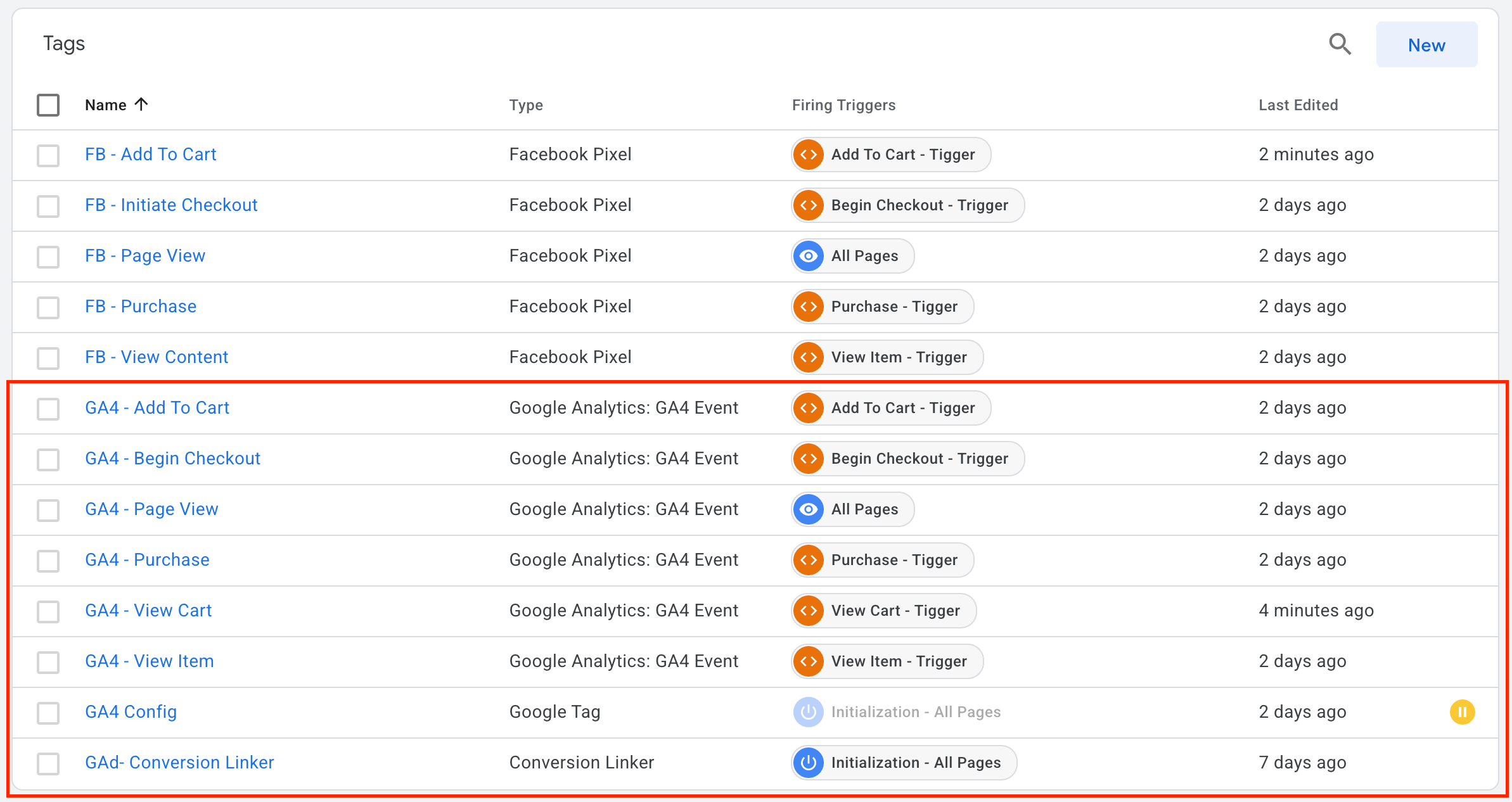
Task: Click the orange trigger icon for FB - Add To Cart
Action: point(809,155)
